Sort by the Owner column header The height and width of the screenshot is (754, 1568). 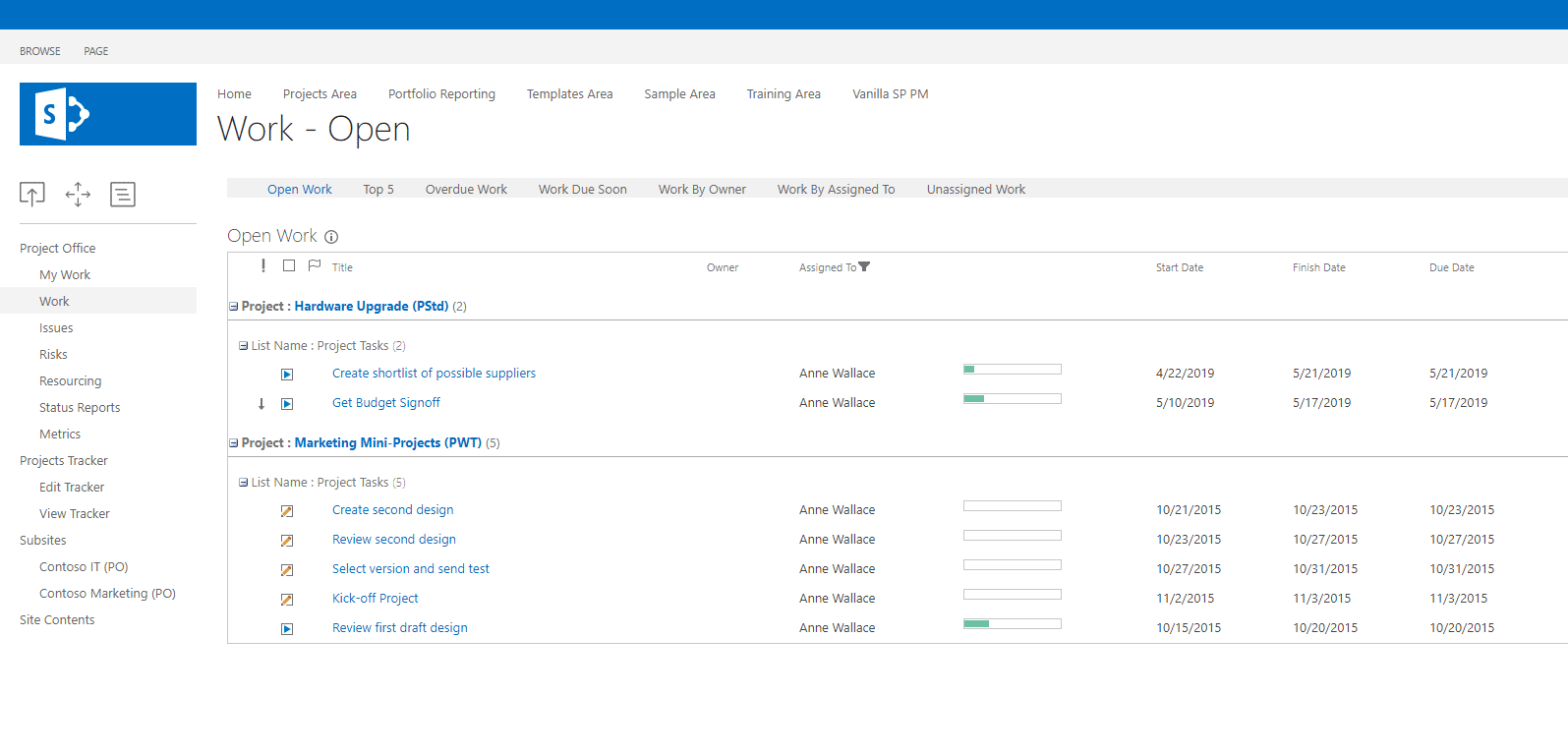723,267
